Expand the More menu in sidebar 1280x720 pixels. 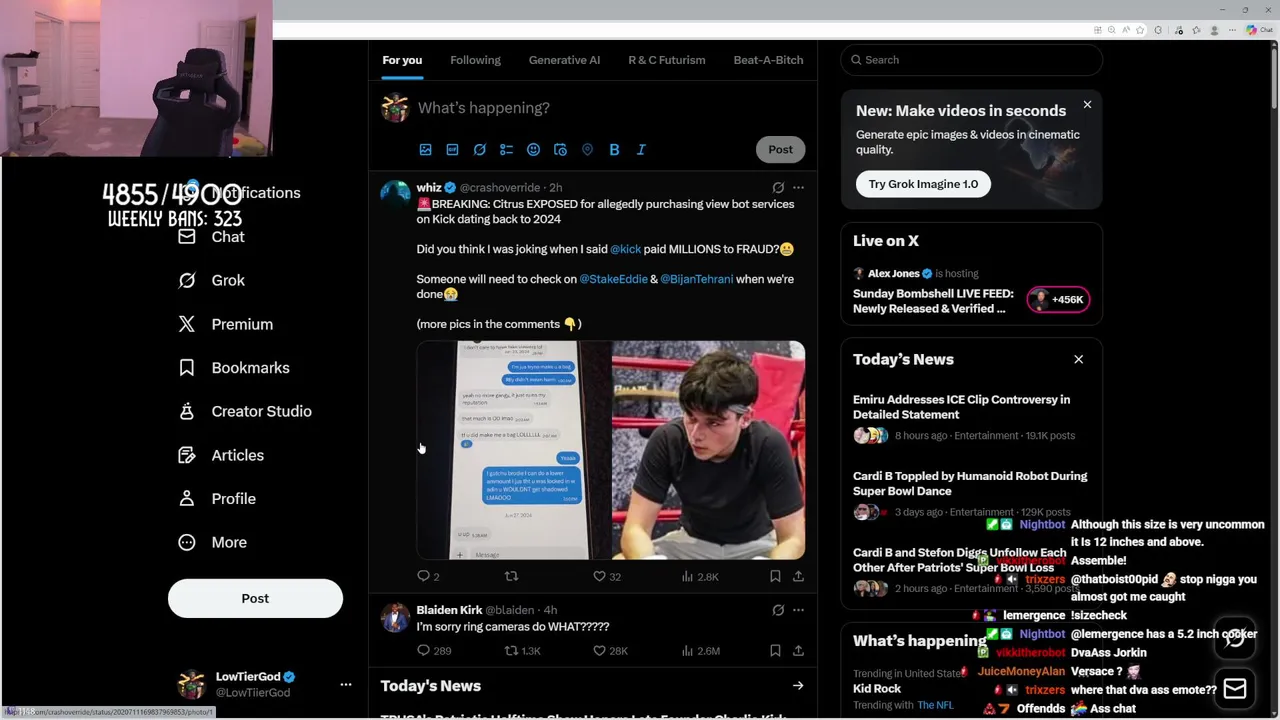point(212,542)
